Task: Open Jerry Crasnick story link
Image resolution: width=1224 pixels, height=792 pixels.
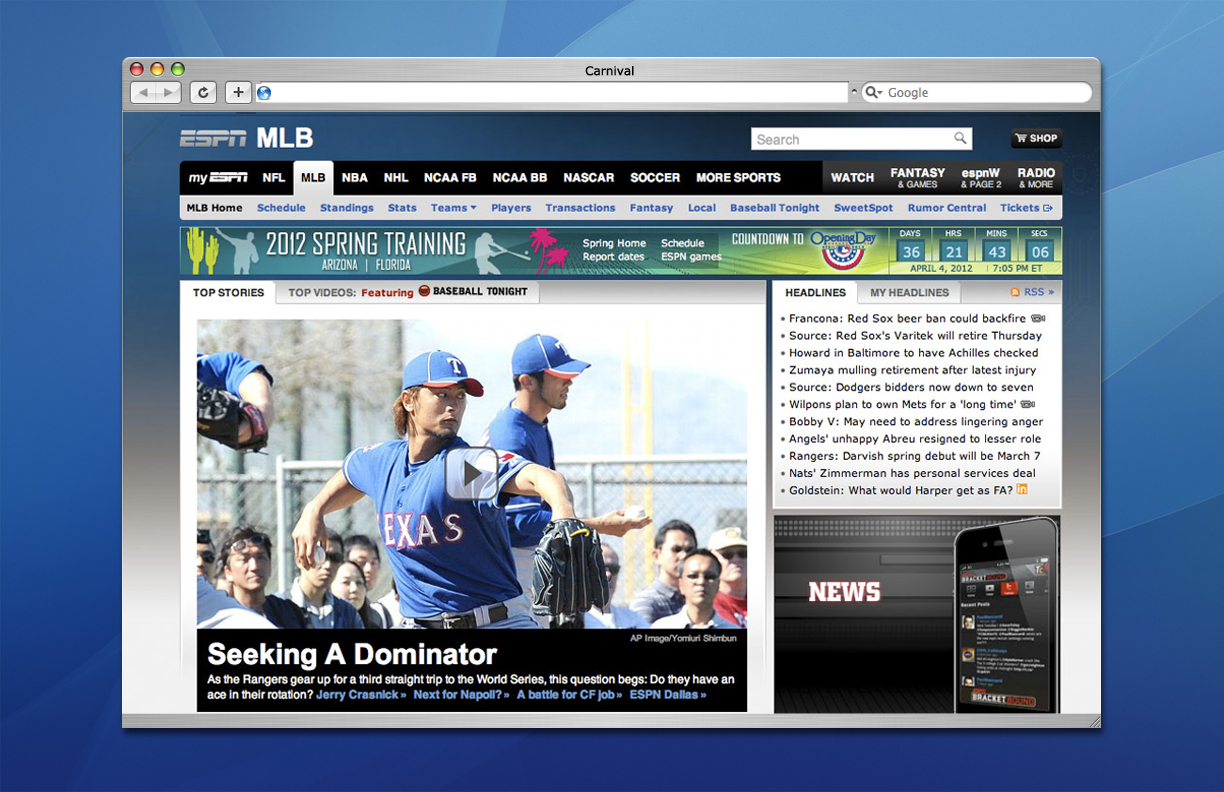Action: pyautogui.click(x=361, y=694)
